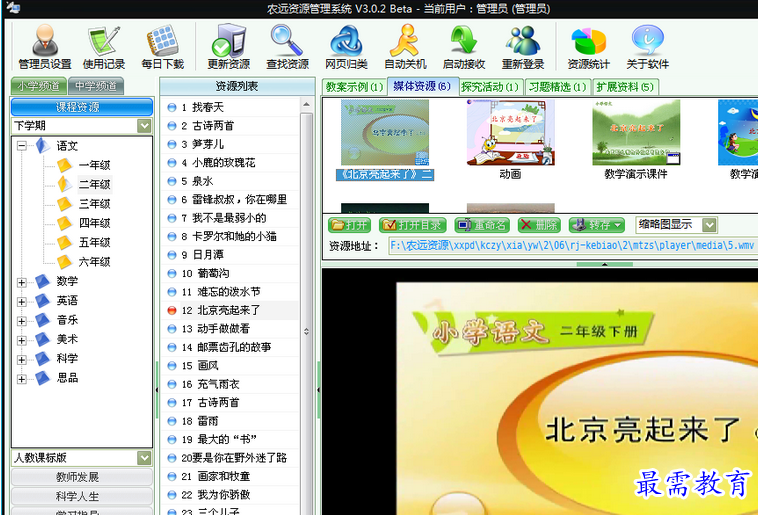Viewport: 758px width, 515px height.
Task: Select the 动画 thumbnail
Action: [510, 140]
